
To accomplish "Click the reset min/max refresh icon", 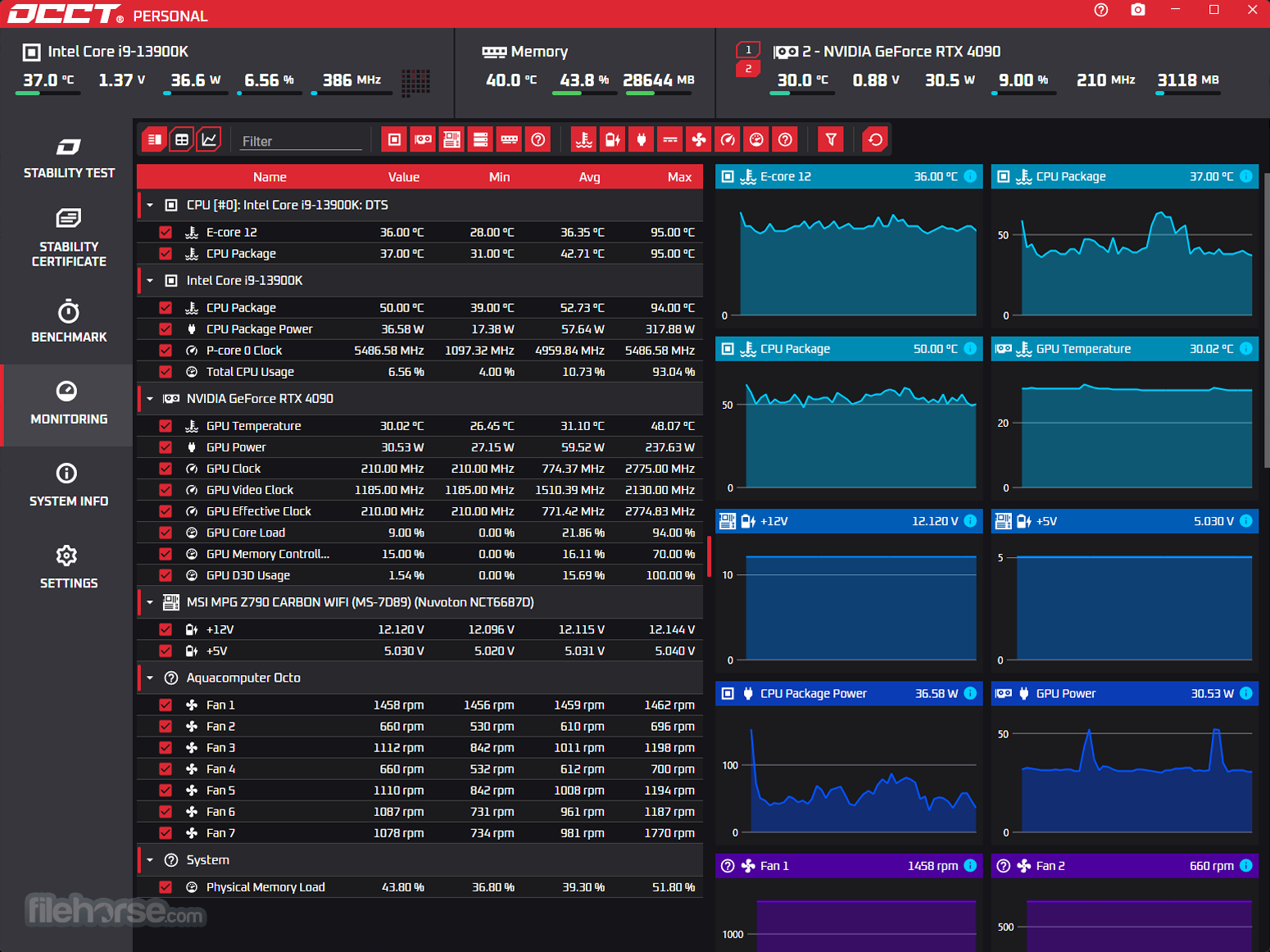I will 875,139.
